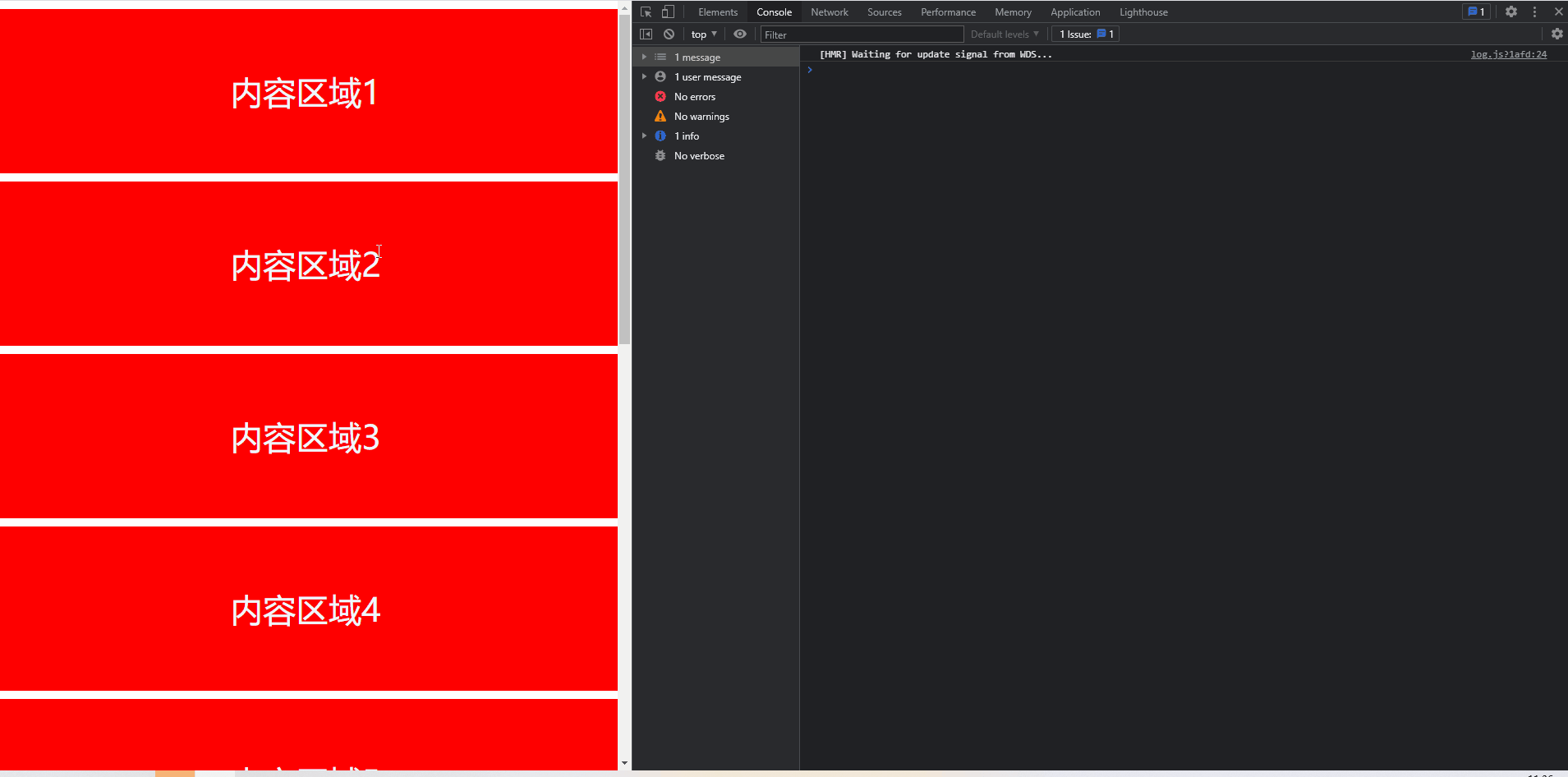Select the No errors filter

tap(716, 96)
